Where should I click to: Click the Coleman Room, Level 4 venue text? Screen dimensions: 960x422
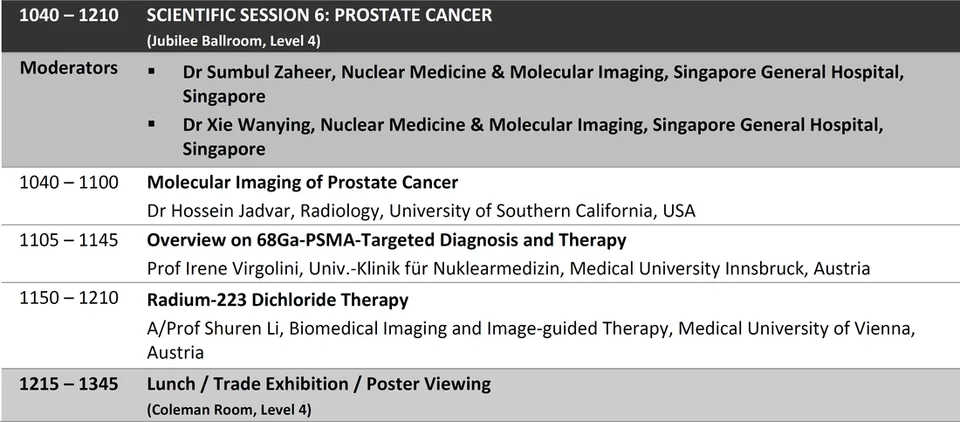(x=229, y=410)
